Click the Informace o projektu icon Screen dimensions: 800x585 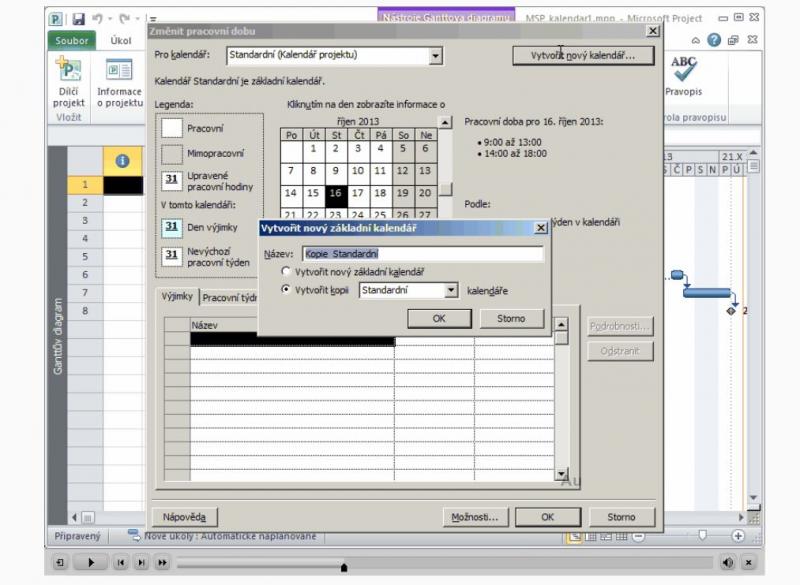[119, 82]
